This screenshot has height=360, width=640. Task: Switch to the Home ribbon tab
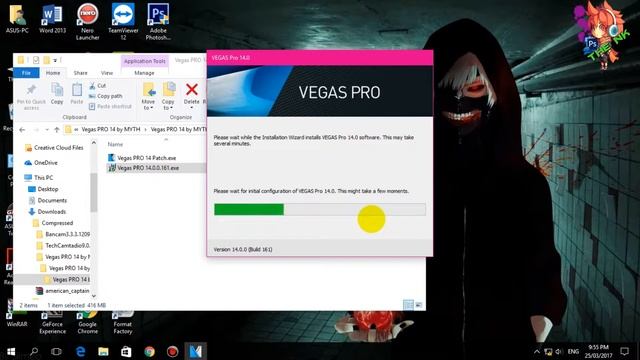coord(53,73)
